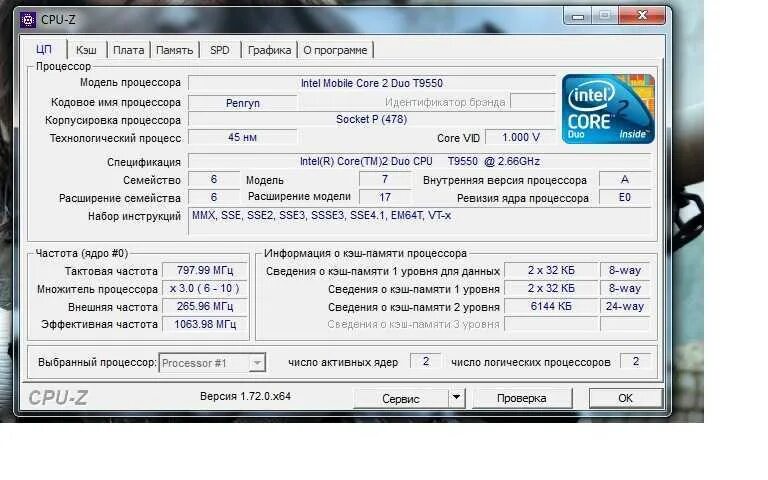Click the bus speed value 265.96 МГц
The image size is (768, 480).
205,306
